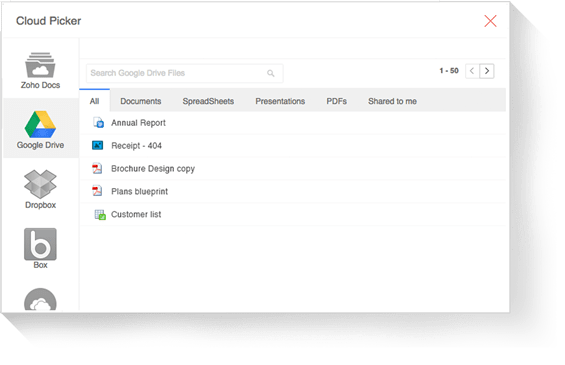Select the Customer list file name

click(x=136, y=214)
